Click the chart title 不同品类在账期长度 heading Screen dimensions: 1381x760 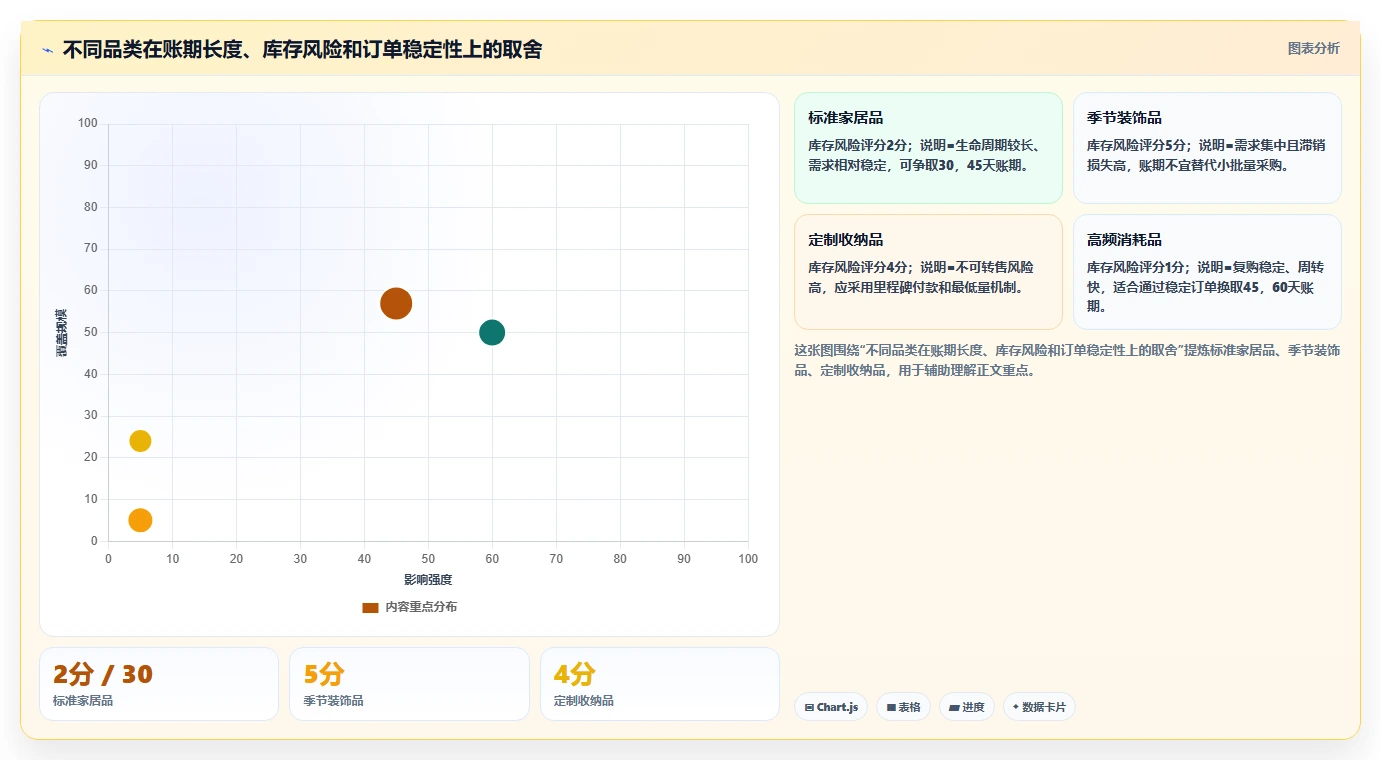302,49
